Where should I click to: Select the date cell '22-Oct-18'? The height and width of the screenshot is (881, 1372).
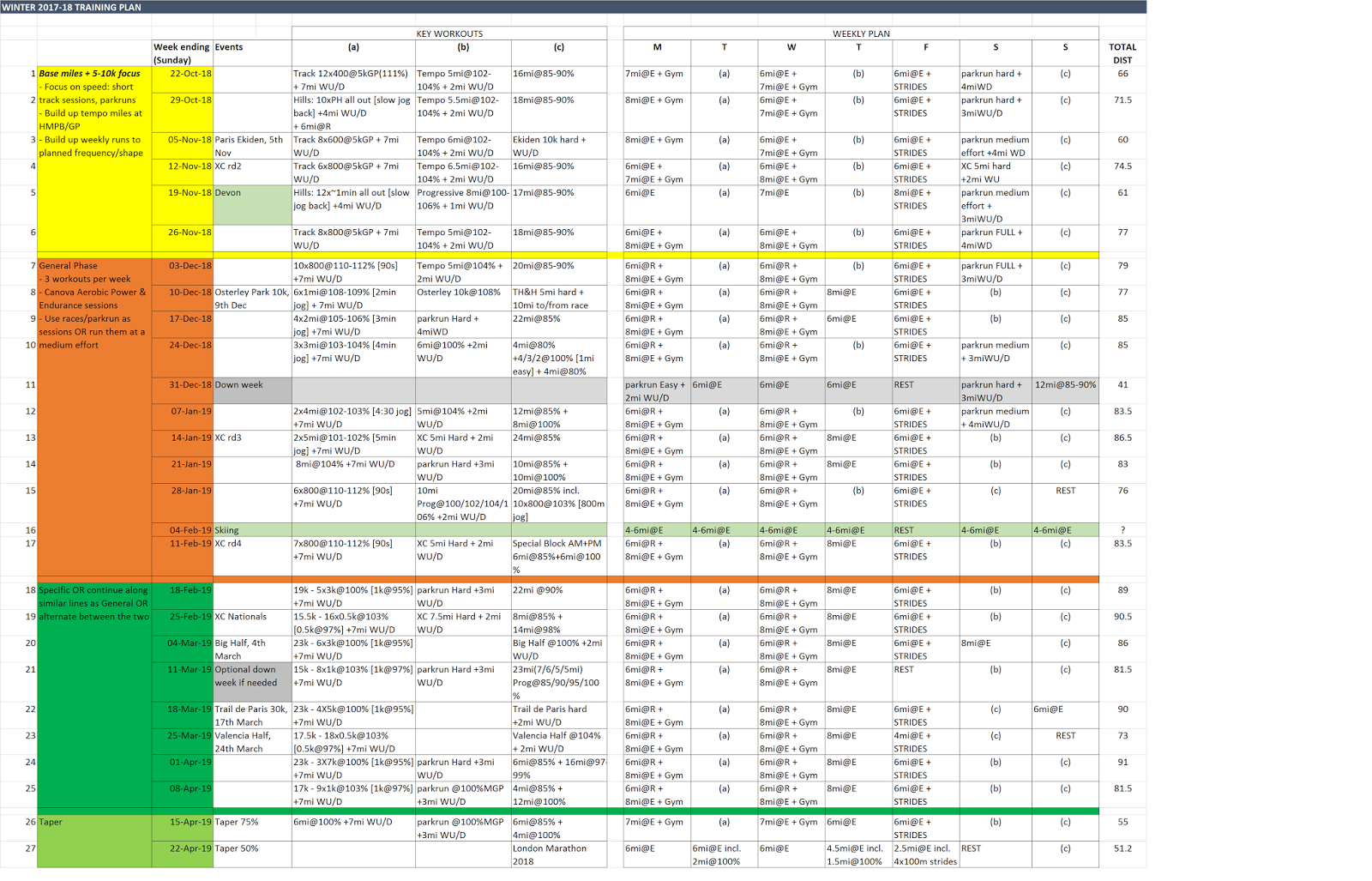tap(182, 80)
